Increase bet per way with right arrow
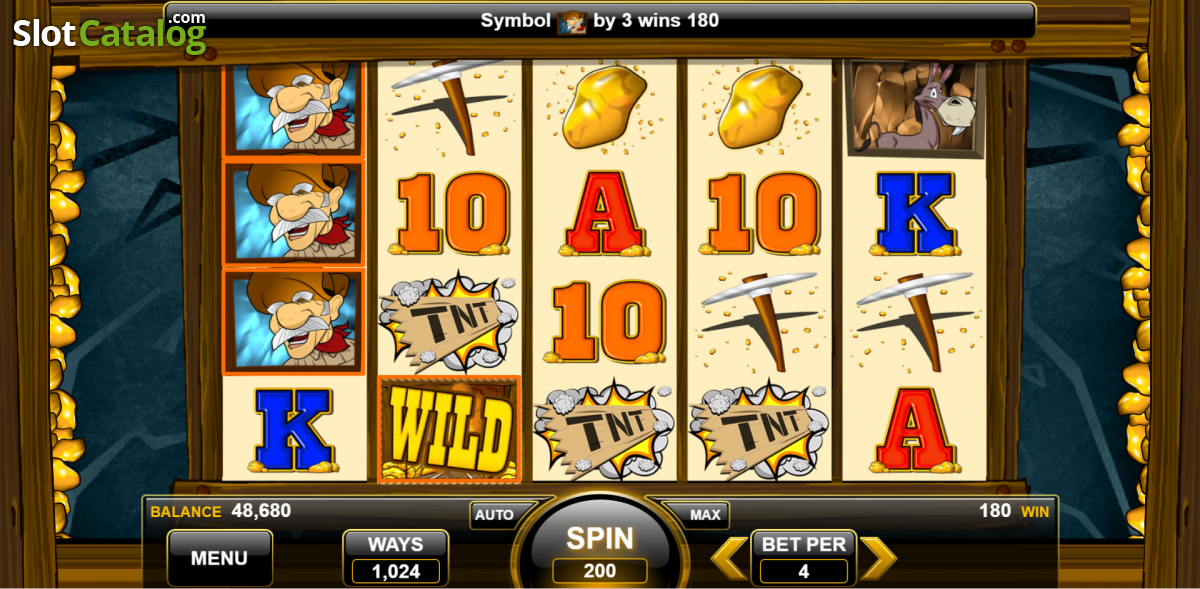 (x=878, y=558)
